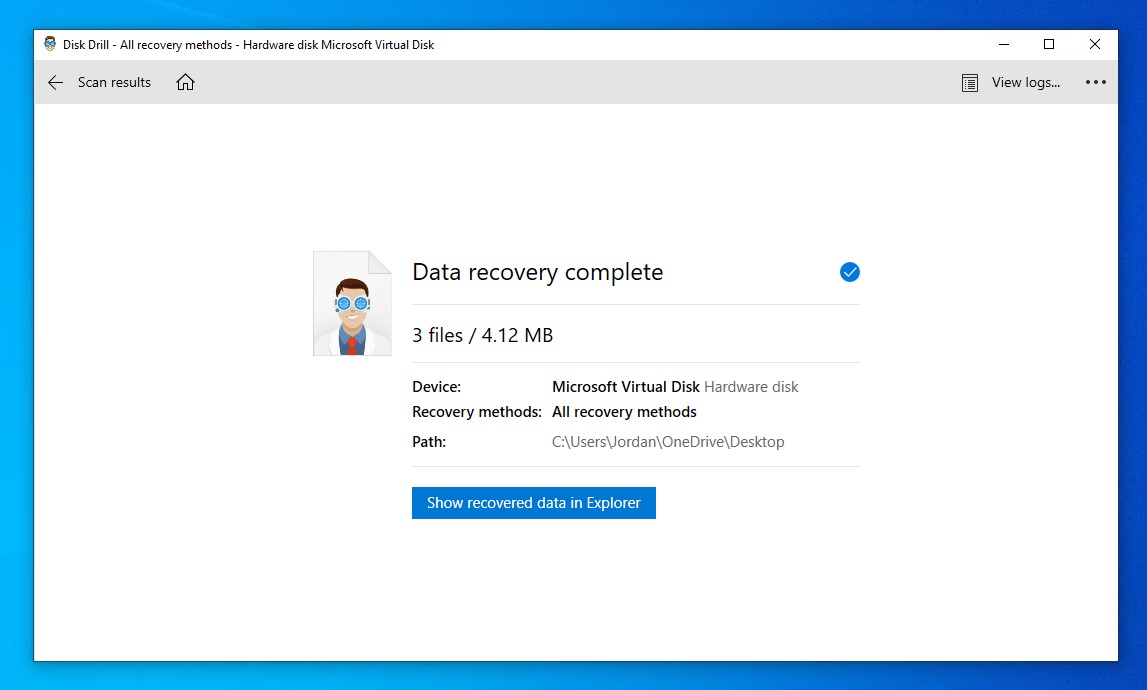
Task: Close the Disk Drill window
Action: click(x=1094, y=45)
